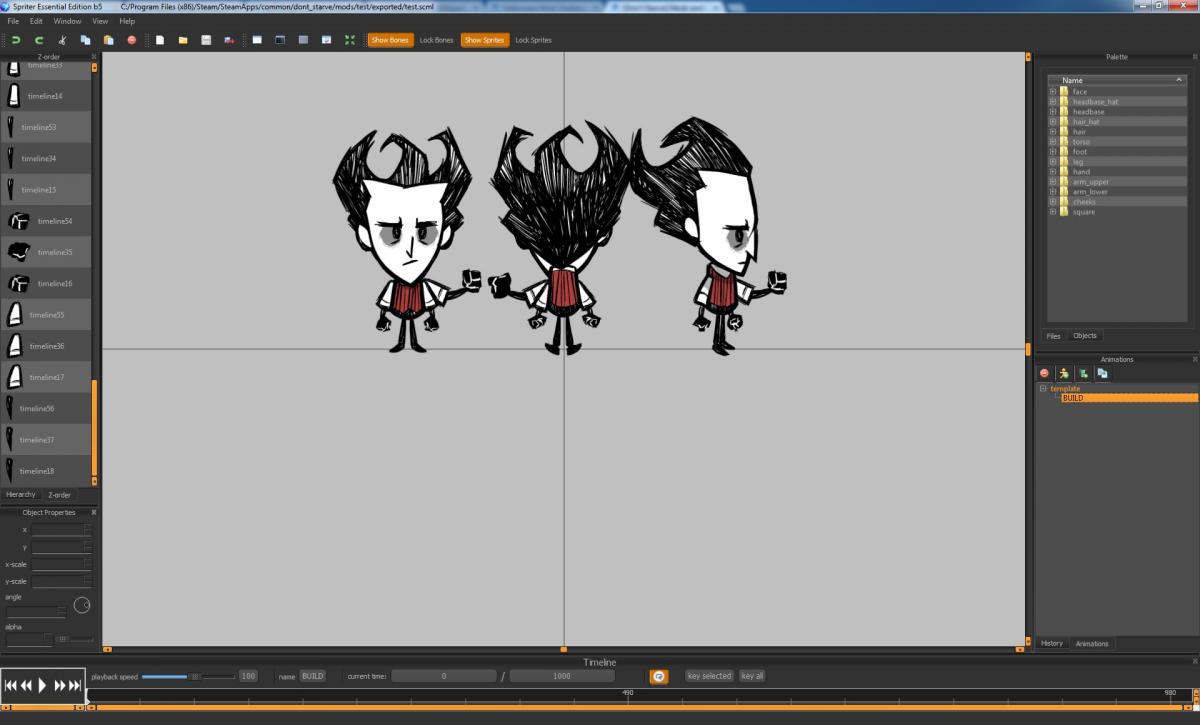Click the red delete animation icon
Screen dimensions: 1200x725
1045,373
